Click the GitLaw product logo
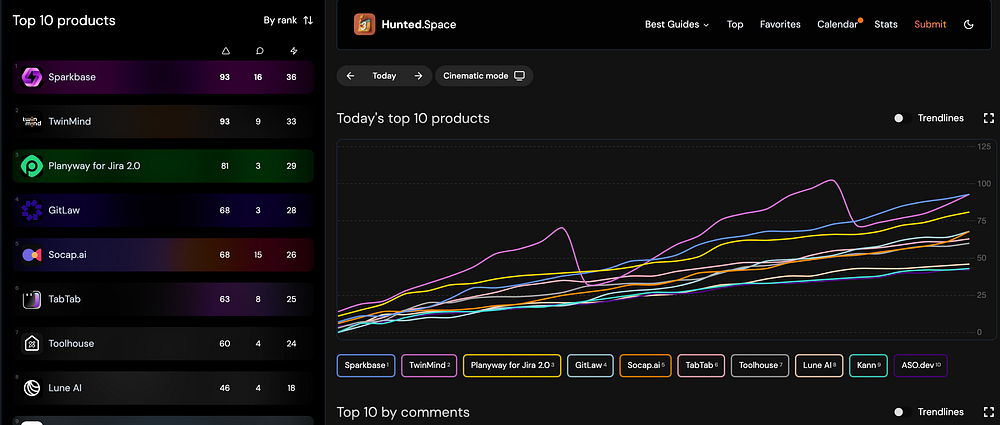This screenshot has width=1000, height=425. 31,210
